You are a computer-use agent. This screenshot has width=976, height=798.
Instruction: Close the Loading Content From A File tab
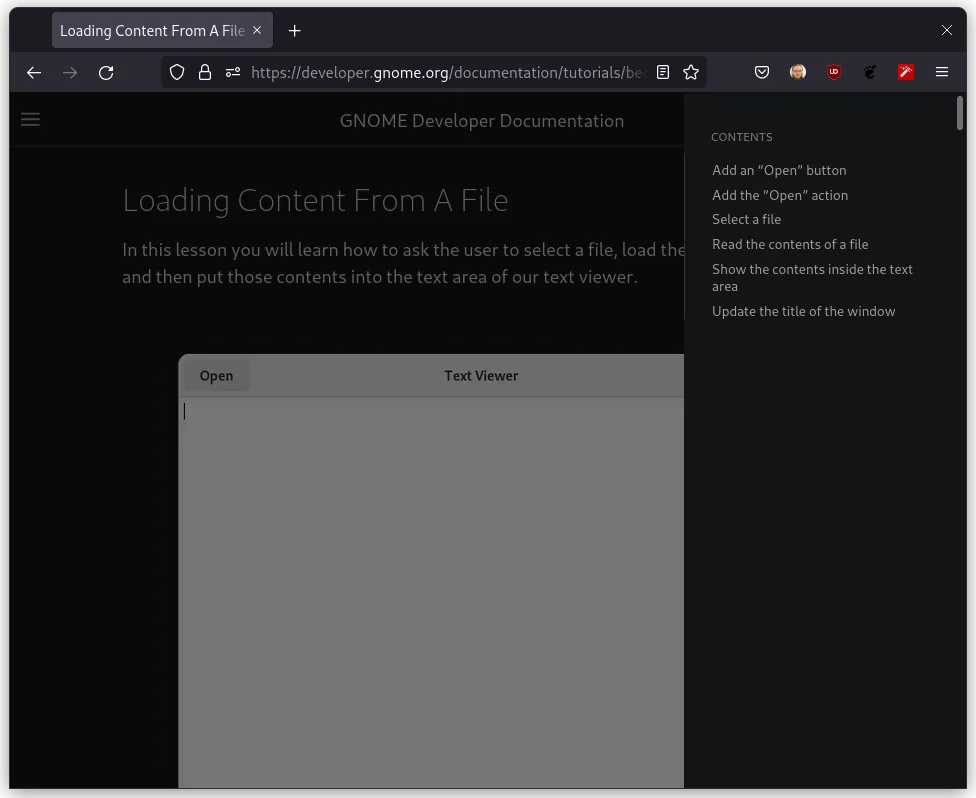coord(257,31)
